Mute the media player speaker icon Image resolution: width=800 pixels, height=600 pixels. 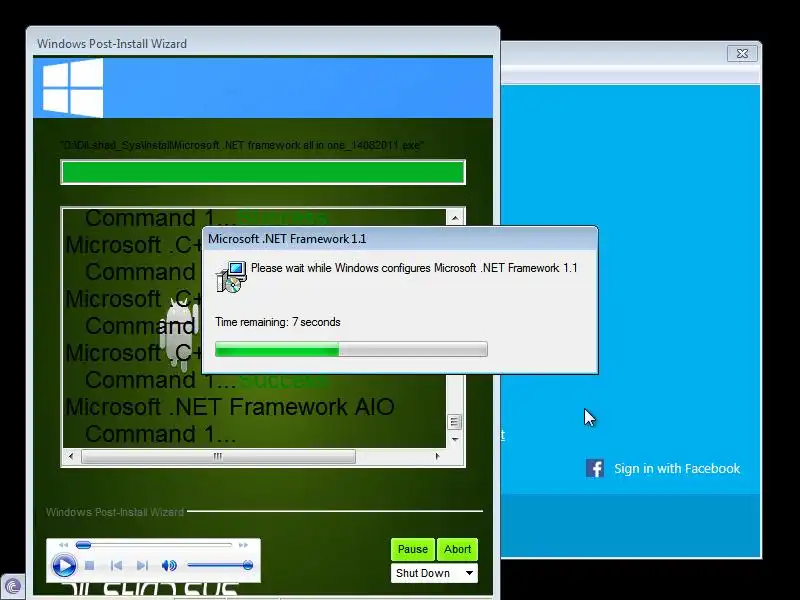point(169,565)
